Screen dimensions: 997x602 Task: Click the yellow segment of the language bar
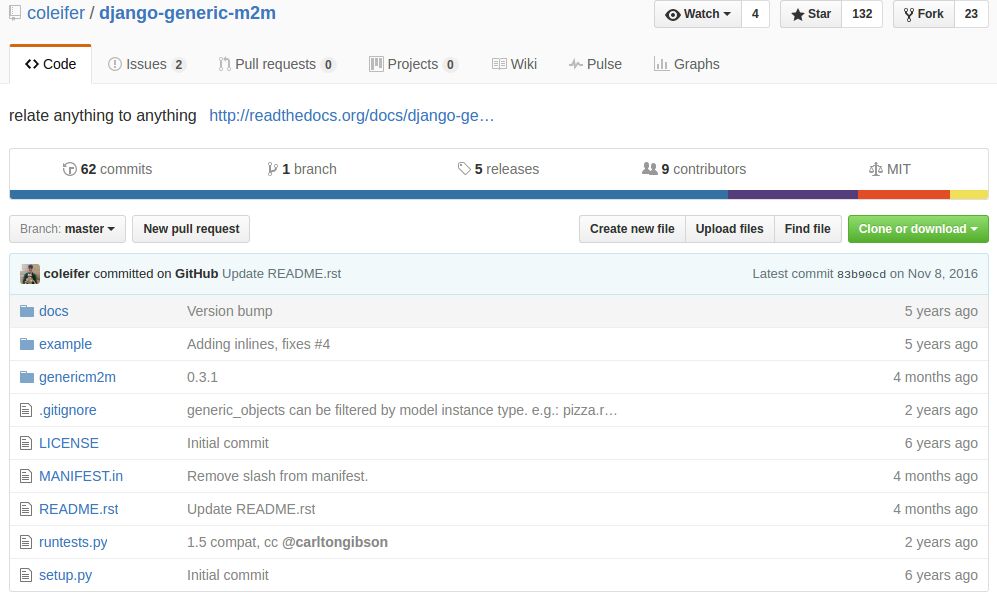click(969, 195)
